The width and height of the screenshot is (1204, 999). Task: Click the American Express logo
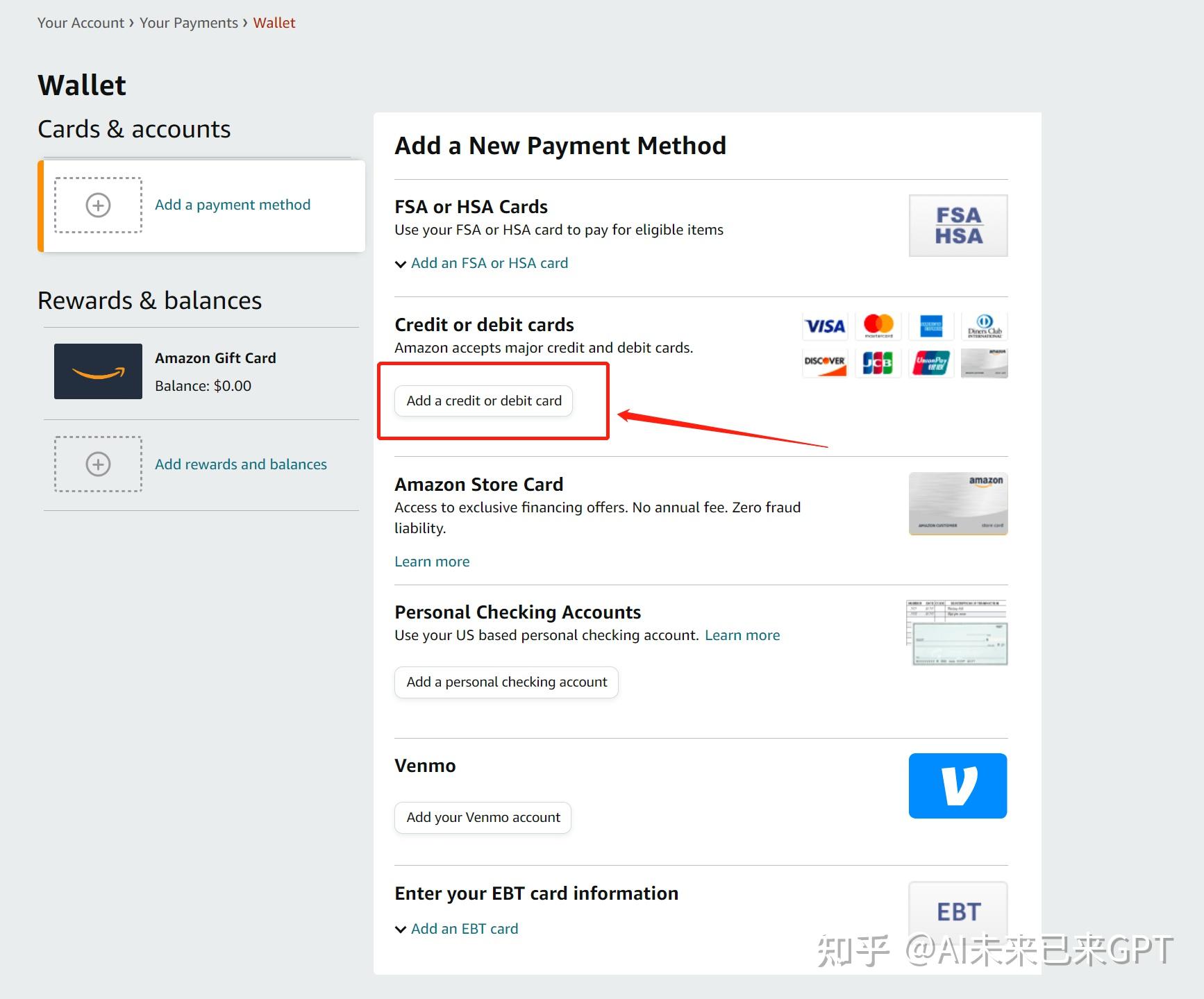[931, 326]
